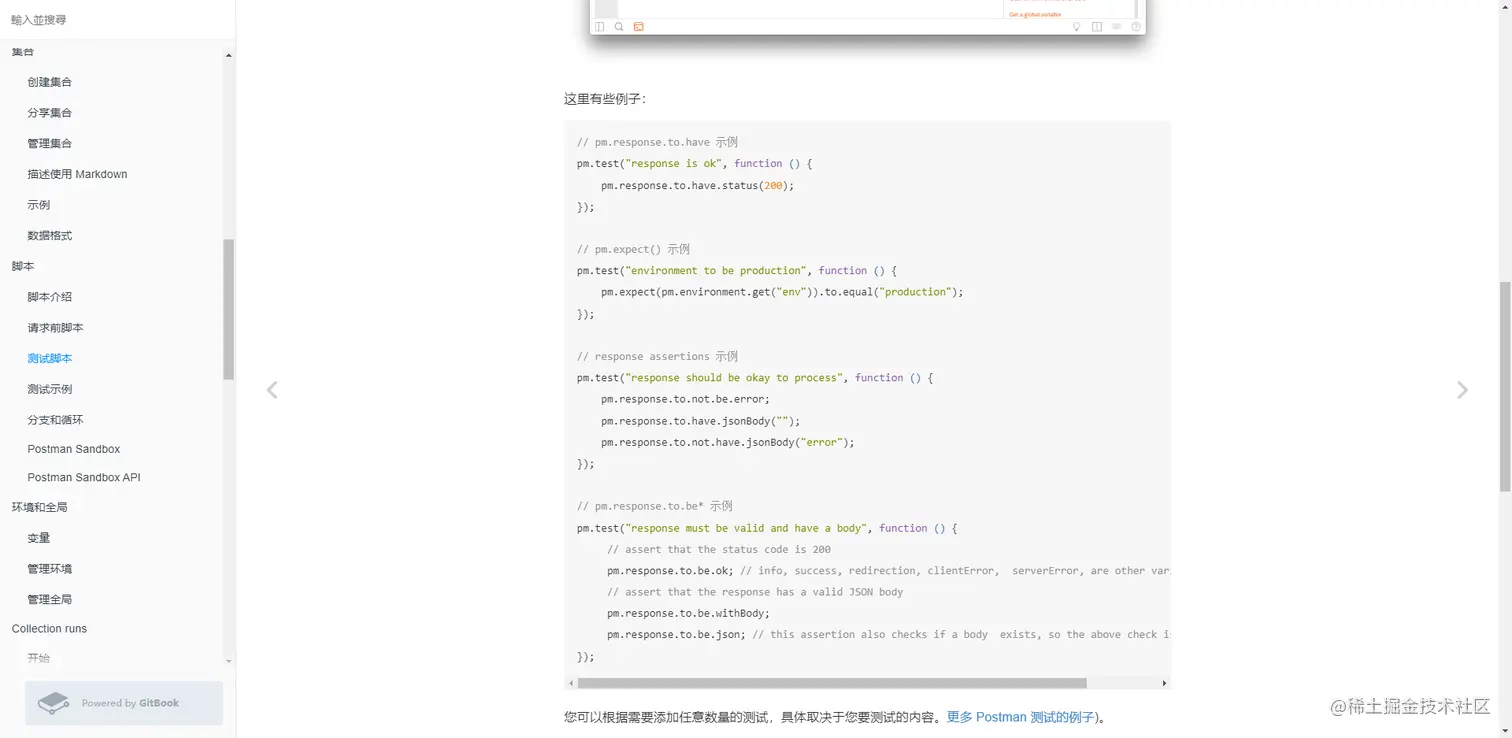Click orange console icon in Postman screenshot footer

coord(638,27)
